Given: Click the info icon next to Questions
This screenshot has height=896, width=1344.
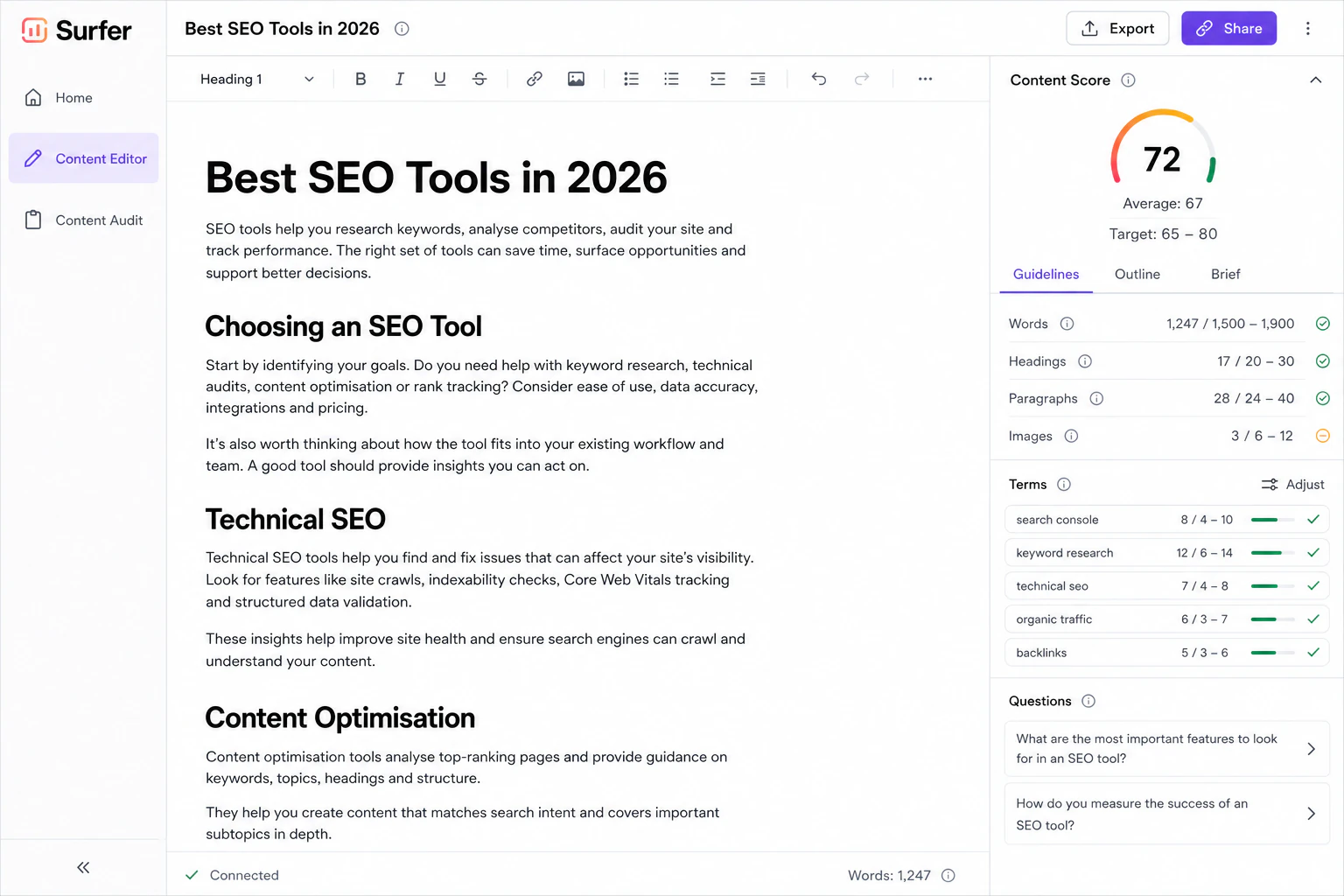Looking at the screenshot, I should [x=1088, y=701].
